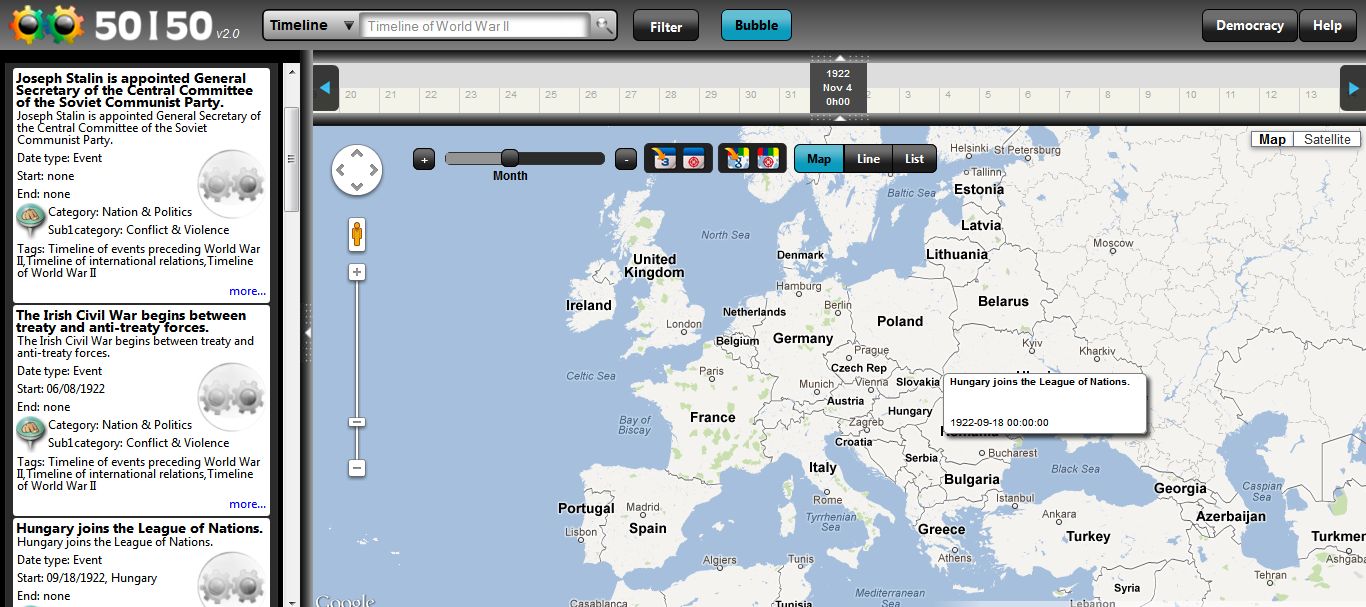Click the day 20 tick on the timeline
Image resolution: width=1366 pixels, height=607 pixels.
tap(350, 95)
